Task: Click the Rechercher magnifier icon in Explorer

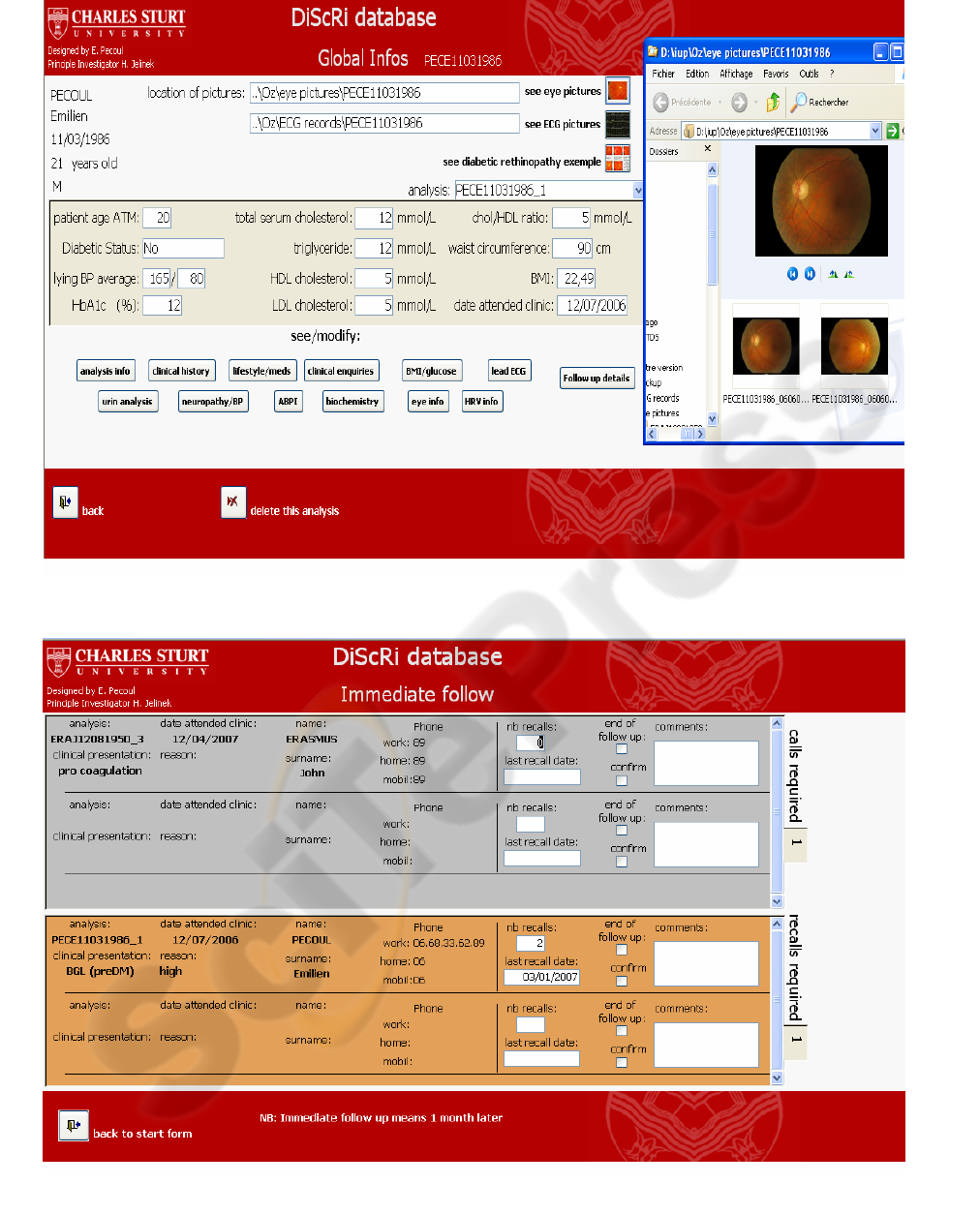Action: click(799, 102)
